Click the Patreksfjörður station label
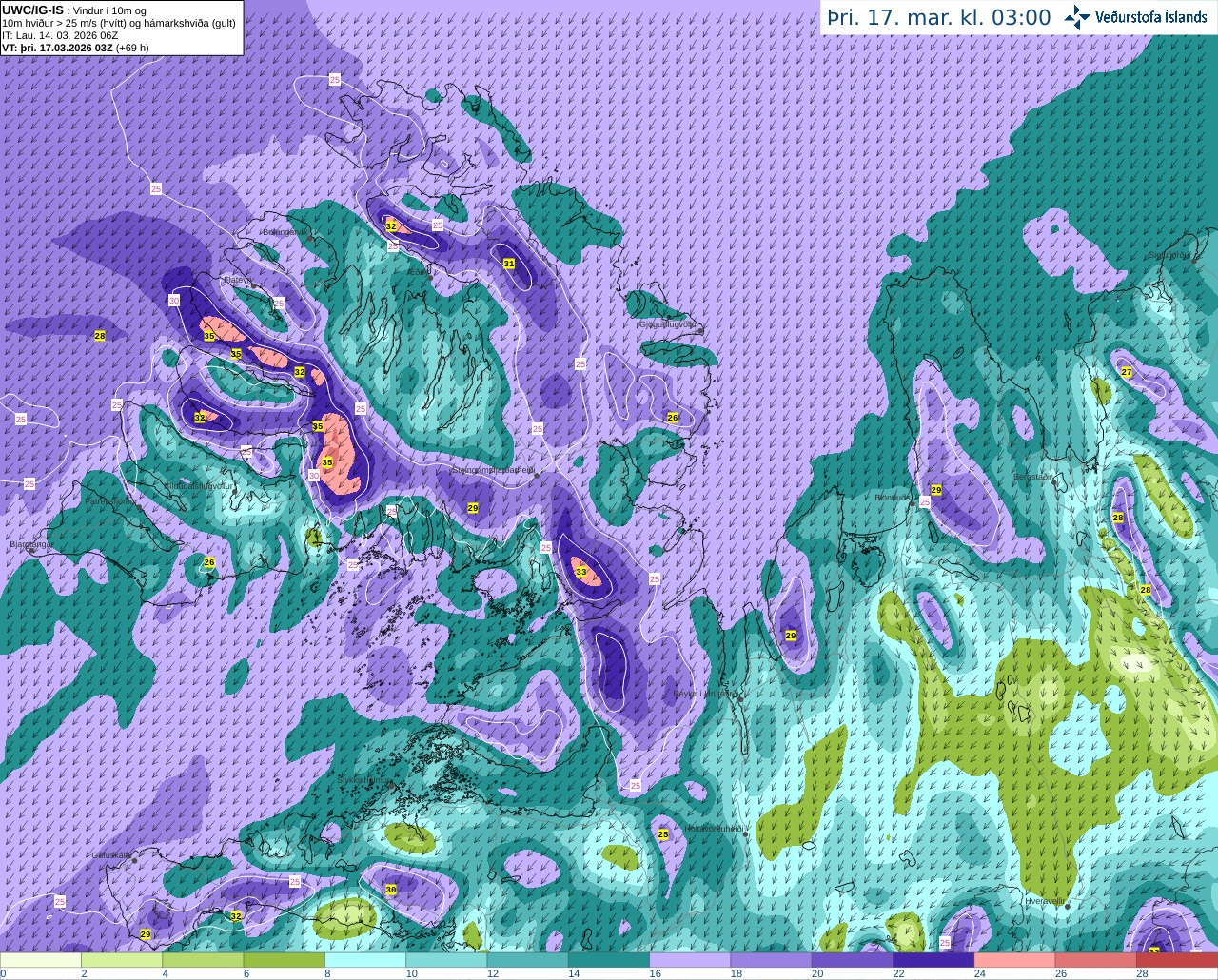This screenshot has width=1218, height=980. tap(110, 500)
